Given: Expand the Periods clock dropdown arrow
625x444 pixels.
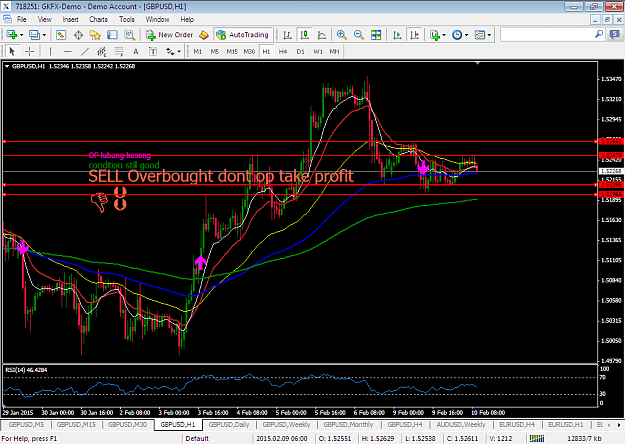Looking at the screenshot, I should (x=466, y=35).
